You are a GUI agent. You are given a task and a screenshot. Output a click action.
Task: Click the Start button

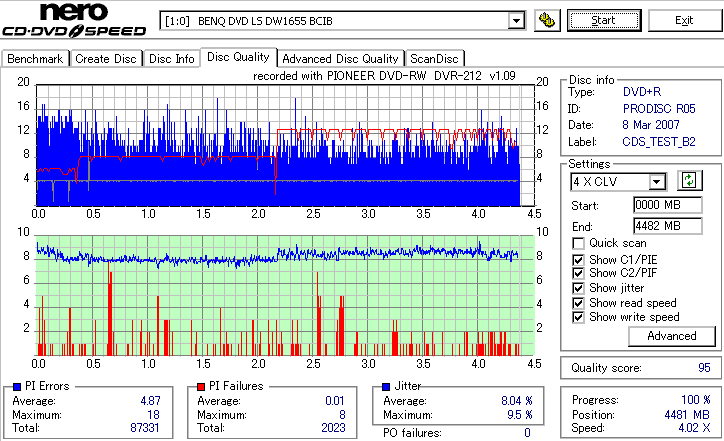[604, 20]
